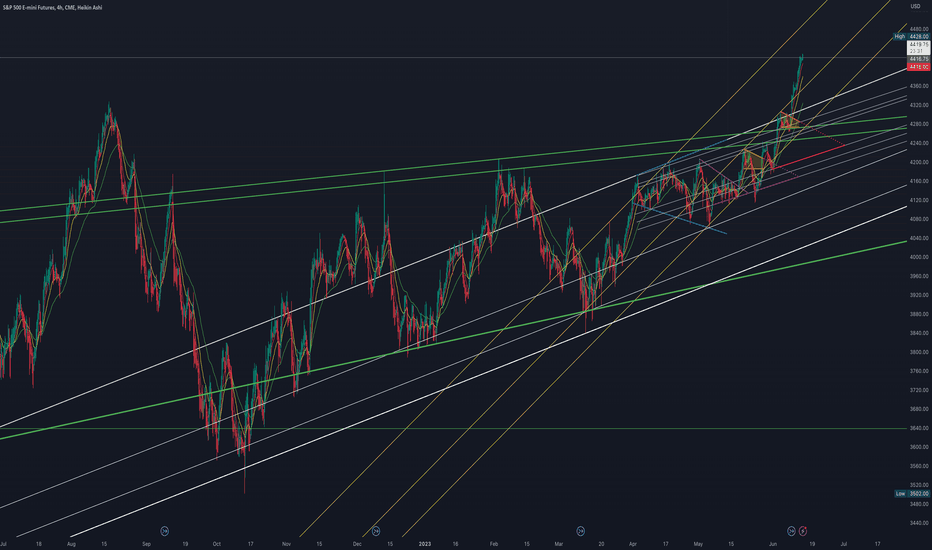Open the blue event marker near Jun
This screenshot has height=550, width=932.
click(791, 531)
